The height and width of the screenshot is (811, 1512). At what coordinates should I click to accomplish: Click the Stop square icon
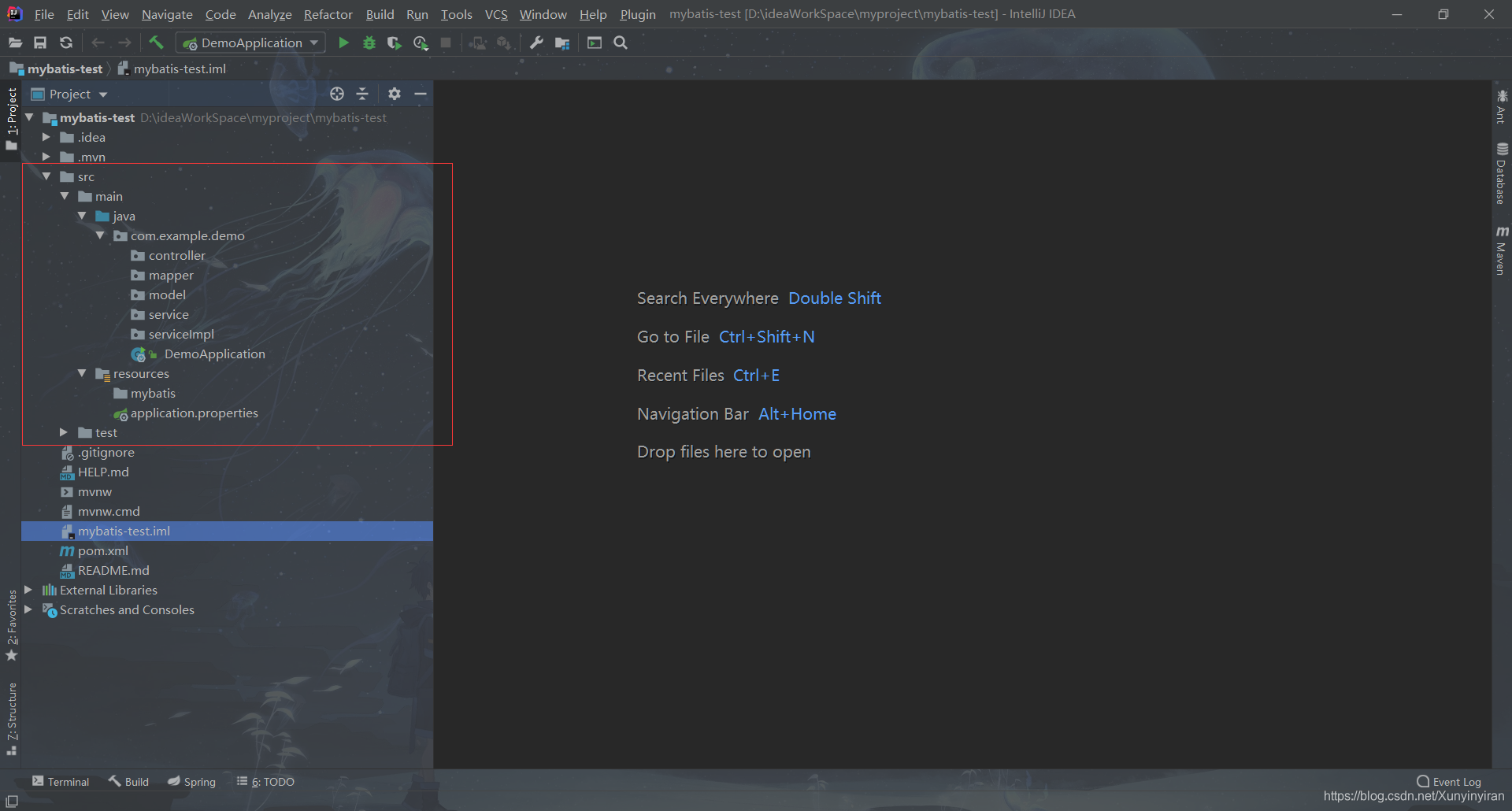click(x=446, y=43)
